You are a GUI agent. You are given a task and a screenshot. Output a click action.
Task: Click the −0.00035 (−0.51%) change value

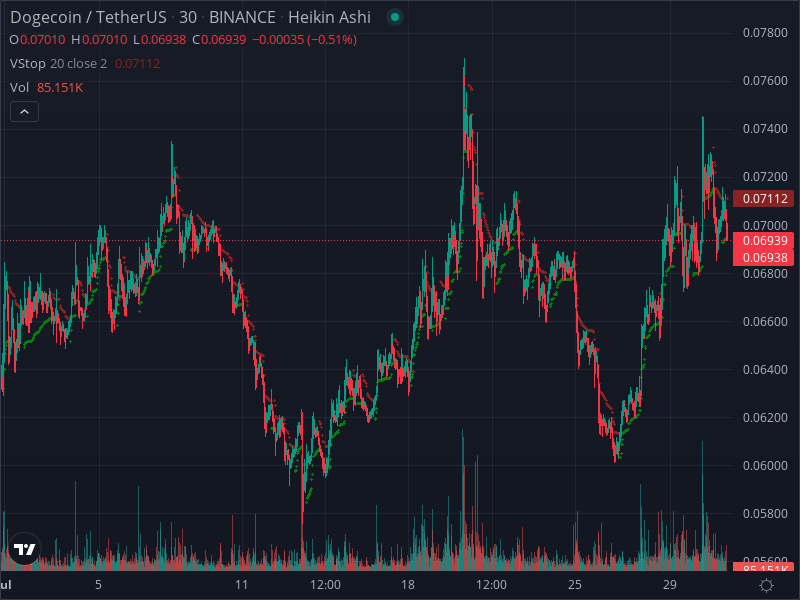click(x=305, y=40)
